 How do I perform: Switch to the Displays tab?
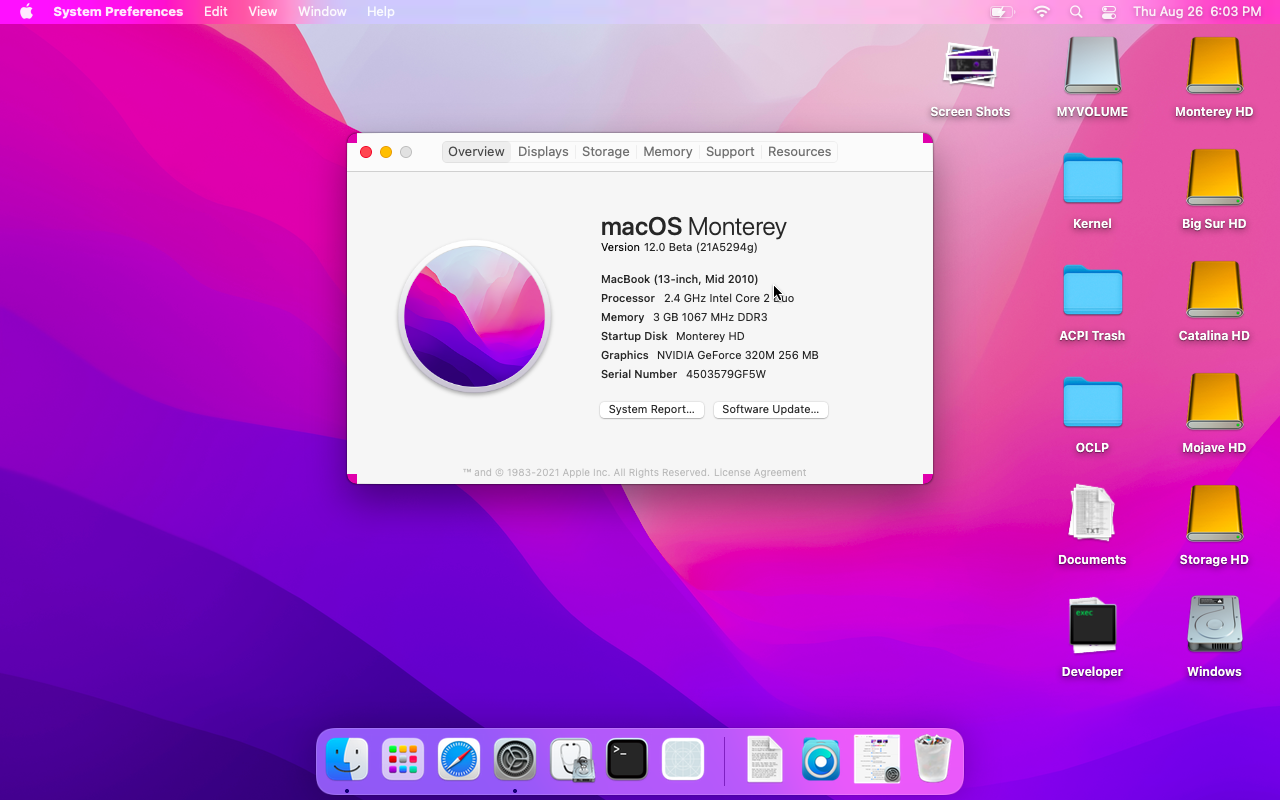coord(543,152)
